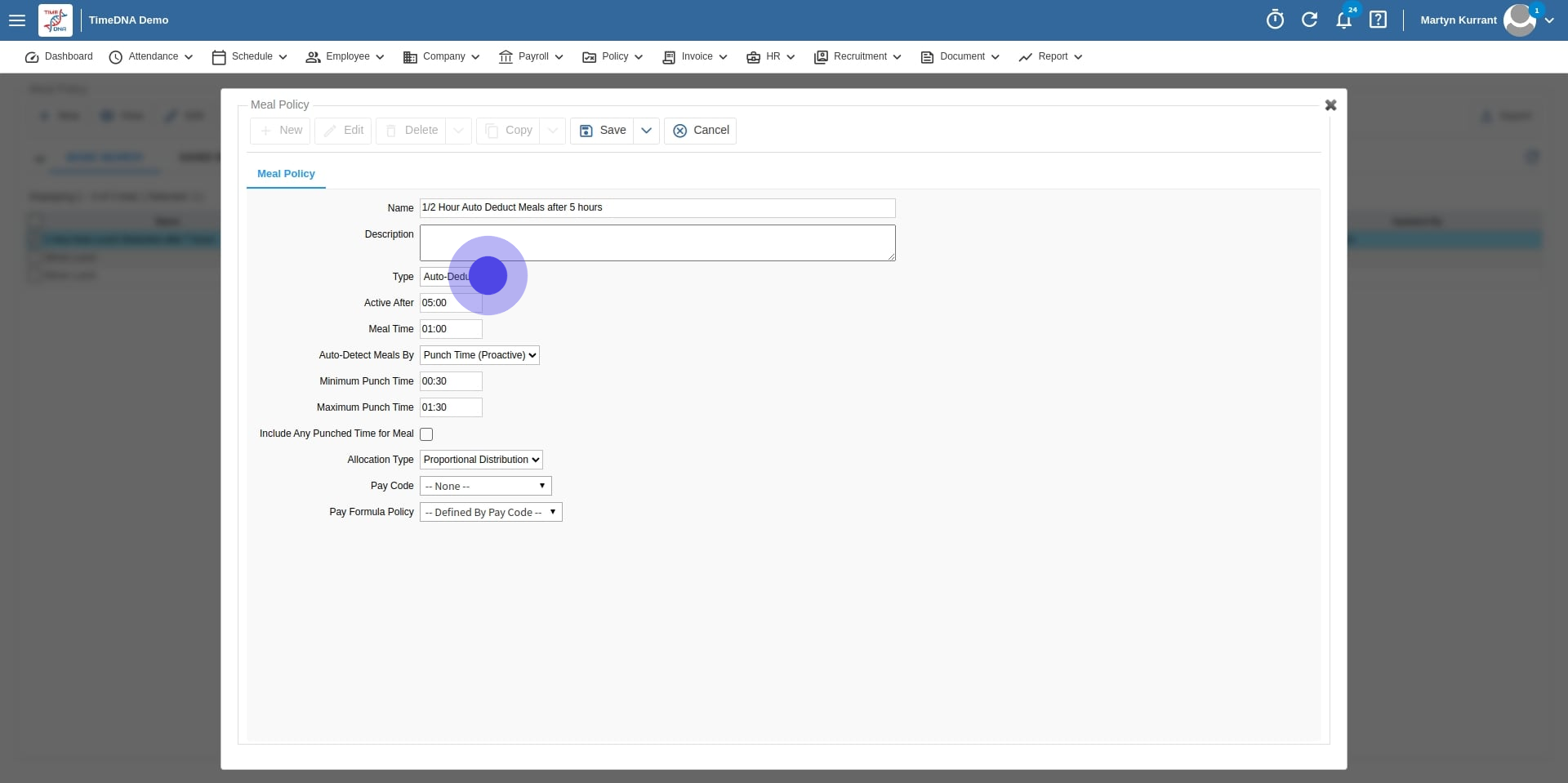1568x783 pixels.
Task: Expand the Save options arrow
Action: pyautogui.click(x=646, y=131)
